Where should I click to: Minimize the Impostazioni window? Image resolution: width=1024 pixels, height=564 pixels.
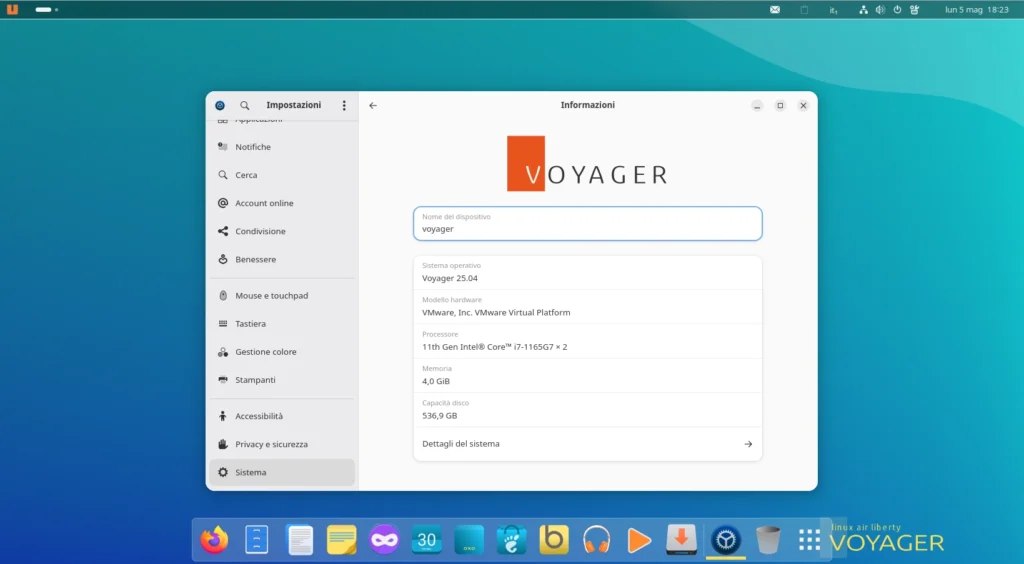757,105
